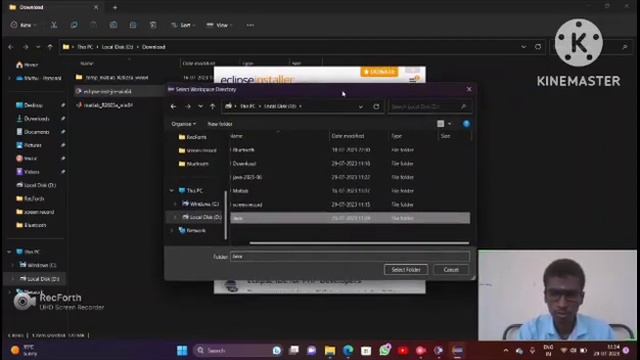Open view options dropdown arrow in dialog

click(x=449, y=124)
